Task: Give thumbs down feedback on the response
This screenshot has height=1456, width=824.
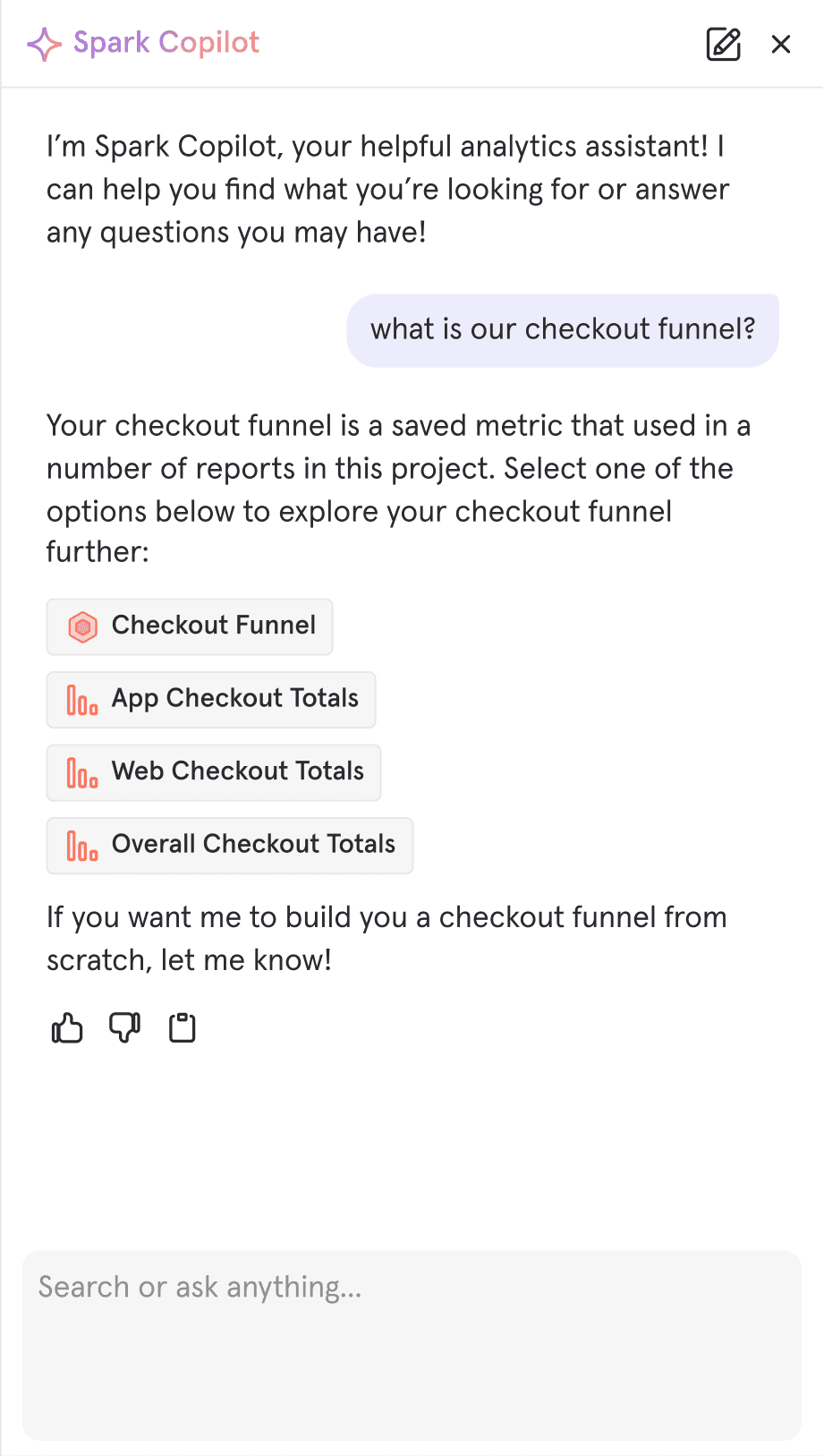Action: (x=124, y=1027)
